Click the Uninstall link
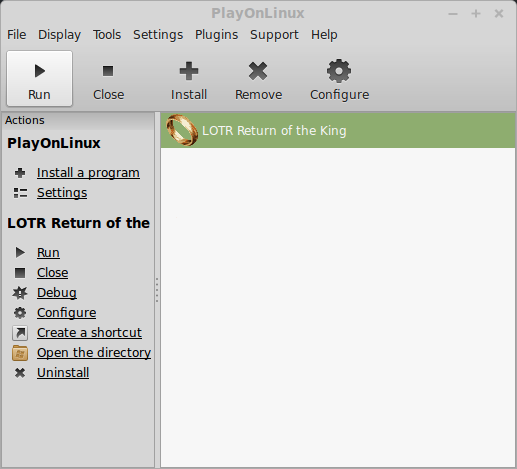 click(x=63, y=373)
